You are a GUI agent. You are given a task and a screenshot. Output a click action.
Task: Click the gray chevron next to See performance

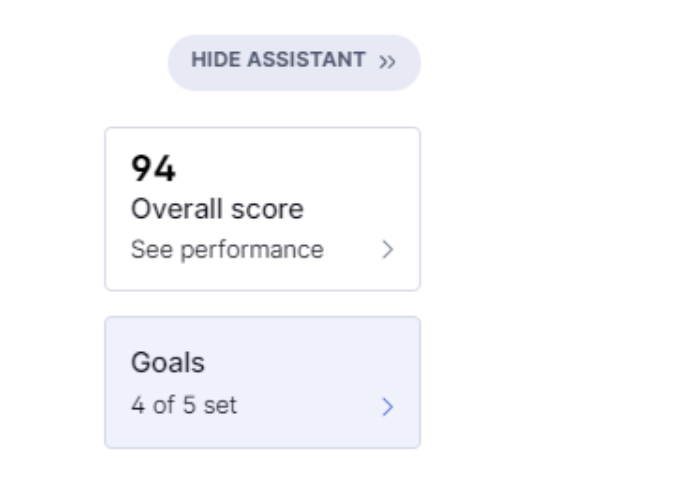388,250
